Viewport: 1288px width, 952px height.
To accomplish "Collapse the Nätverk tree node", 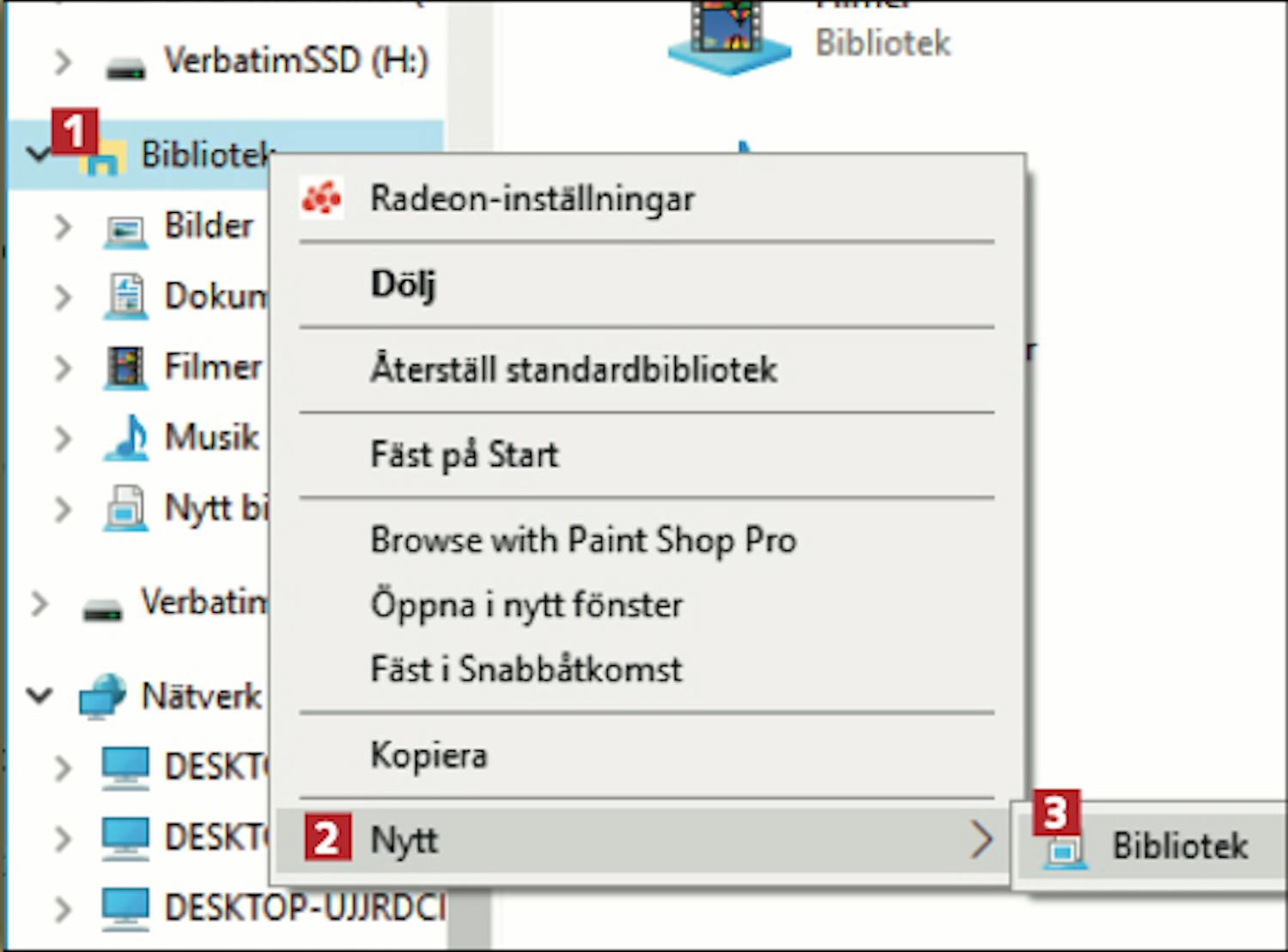I will (39, 694).
